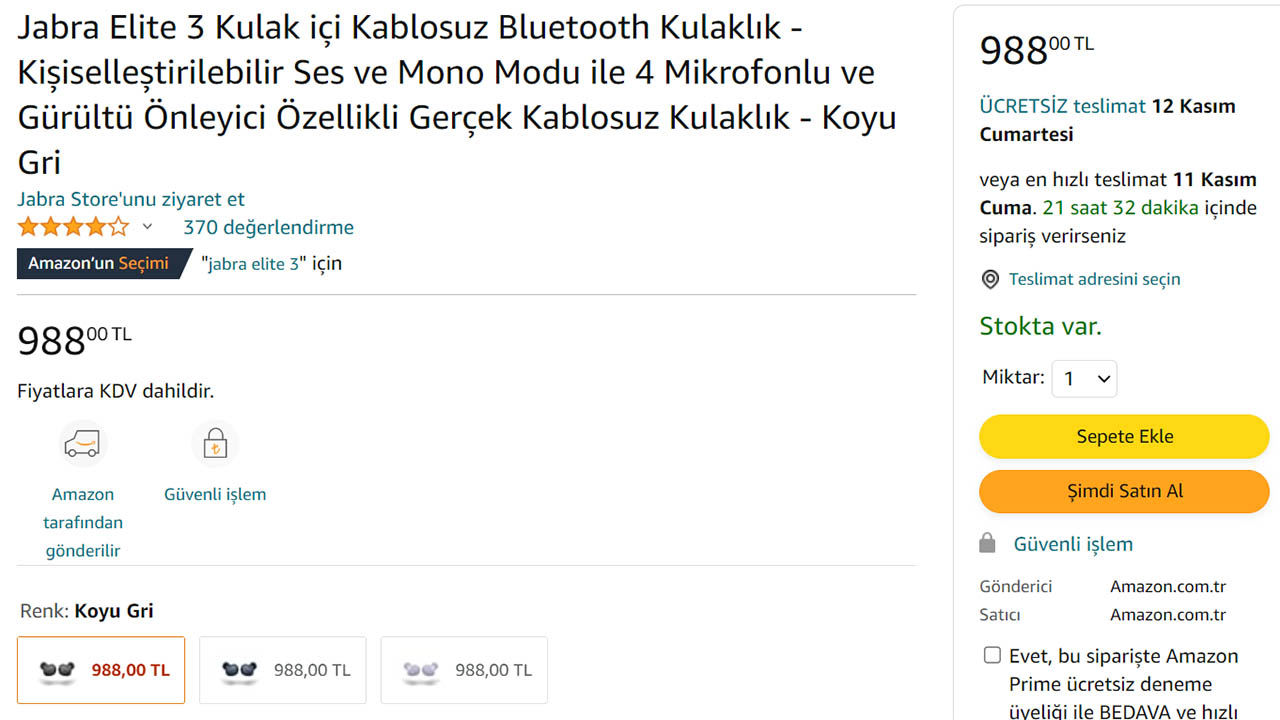1280x720 pixels.
Task: Open the 370 değerlendirme reviews link
Action: [x=268, y=227]
